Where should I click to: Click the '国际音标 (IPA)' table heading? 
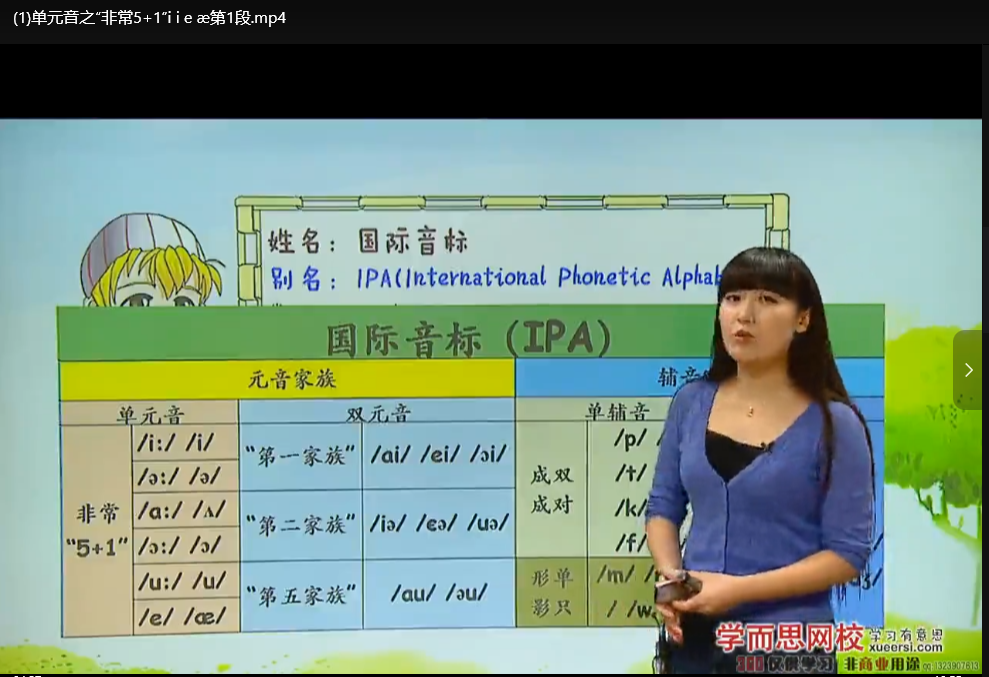(468, 338)
